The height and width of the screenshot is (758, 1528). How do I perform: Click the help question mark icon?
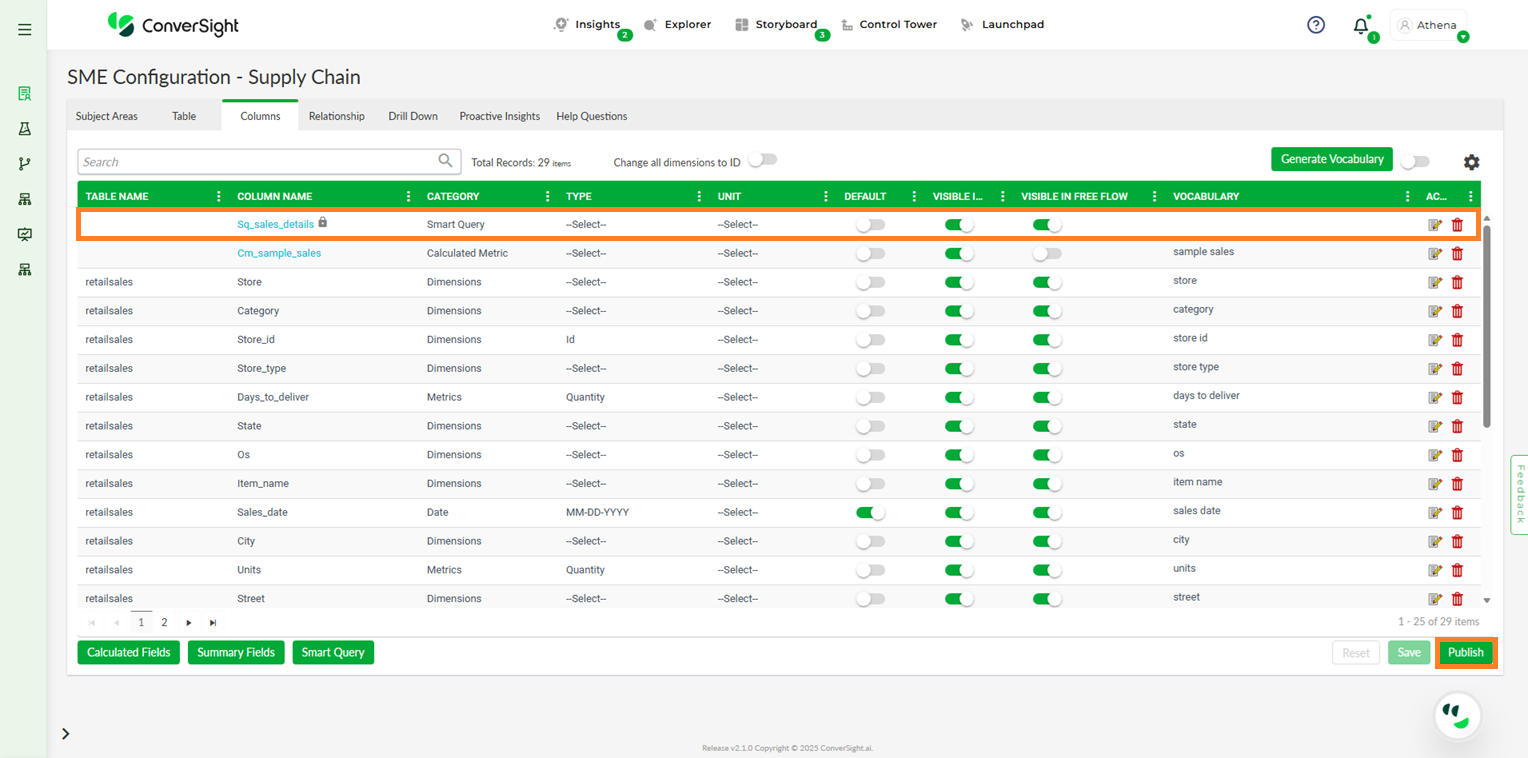coord(1316,25)
